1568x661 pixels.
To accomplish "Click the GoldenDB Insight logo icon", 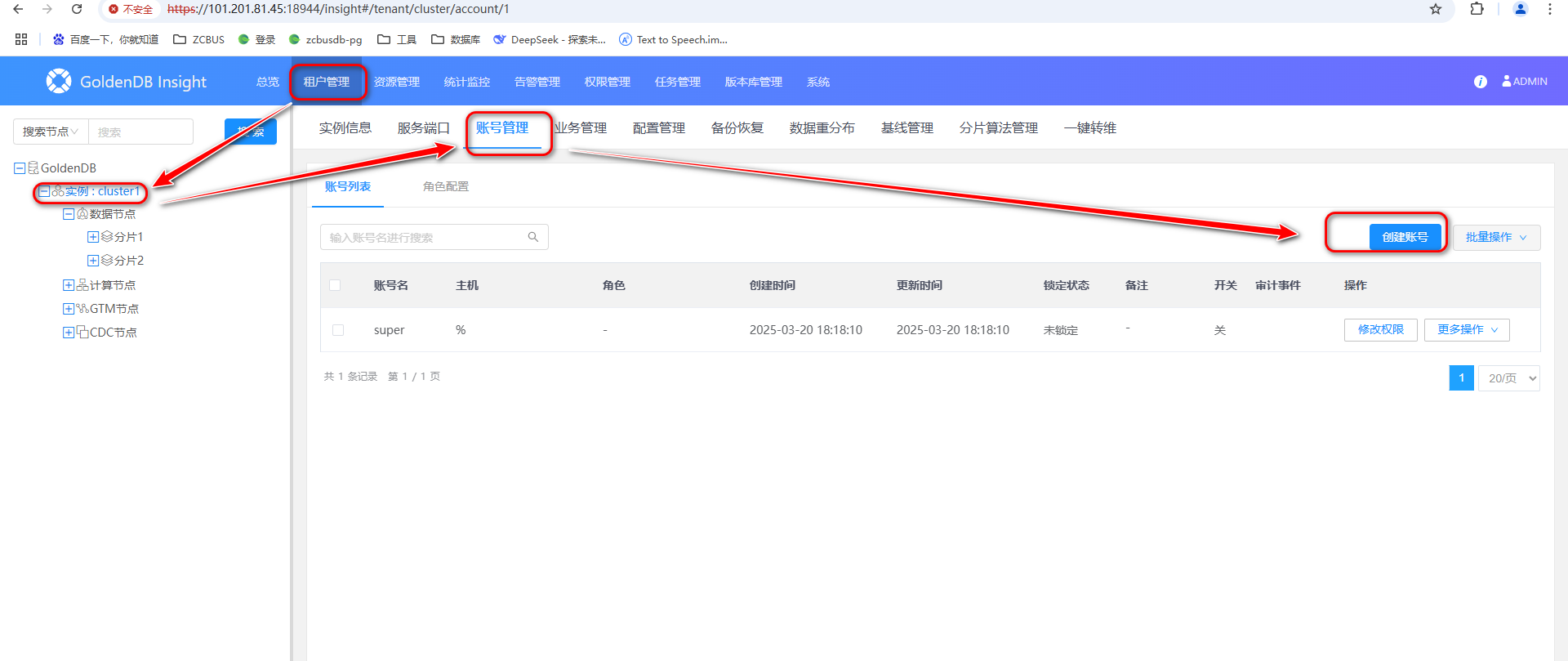I will pos(59,81).
